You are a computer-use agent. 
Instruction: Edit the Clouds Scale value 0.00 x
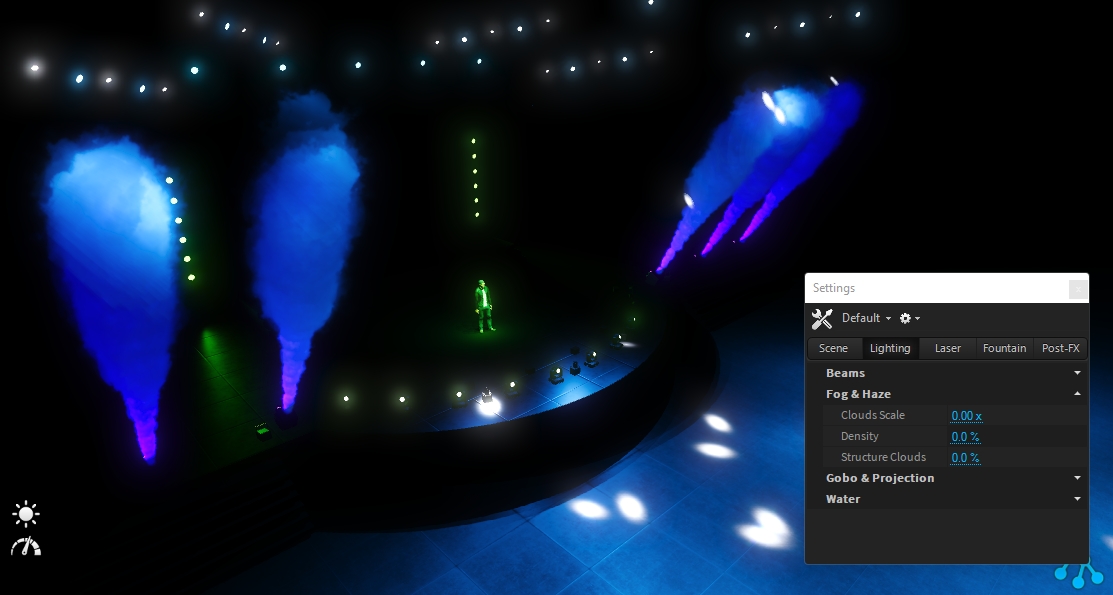[966, 415]
